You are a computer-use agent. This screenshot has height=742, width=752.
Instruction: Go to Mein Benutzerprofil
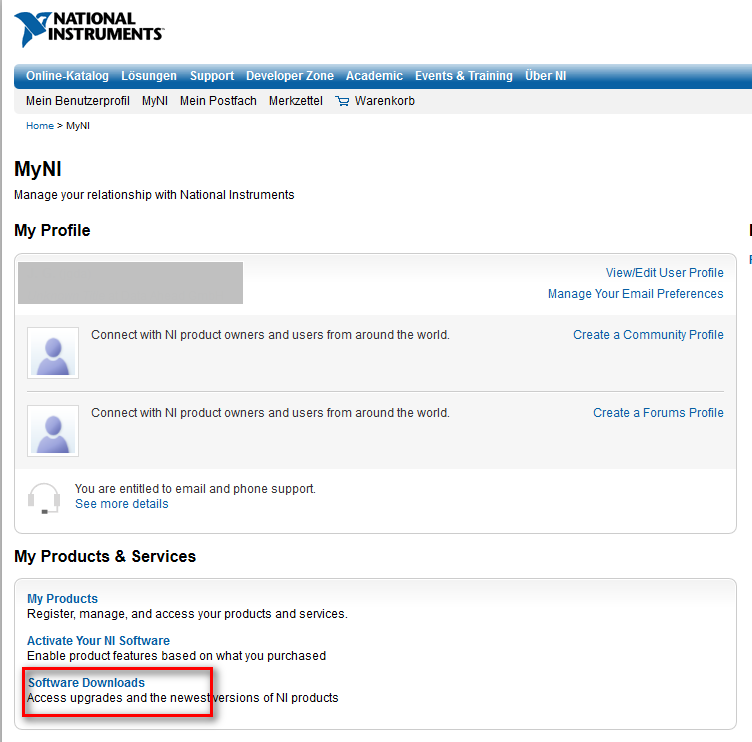[x=78, y=101]
